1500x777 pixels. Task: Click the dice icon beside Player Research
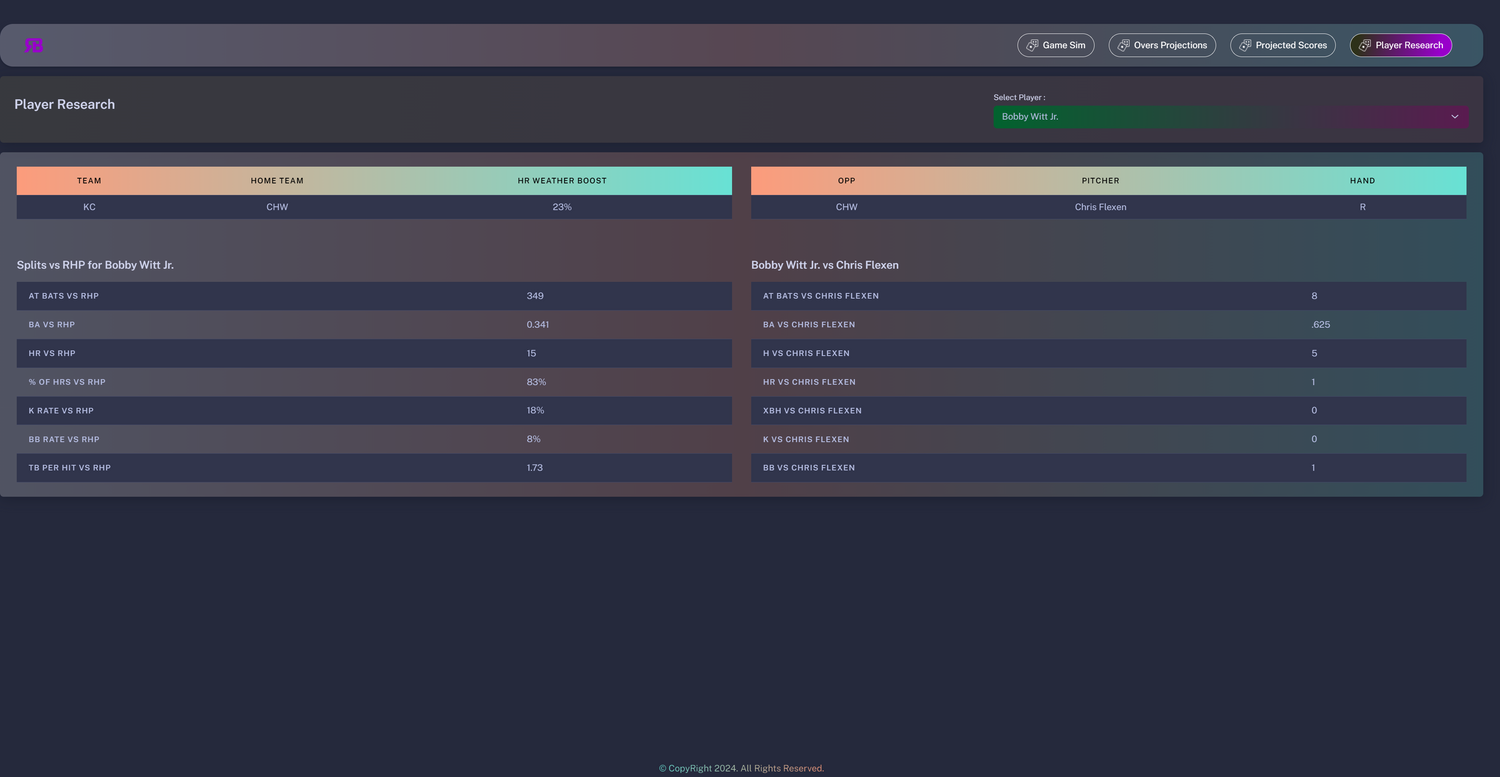[1364, 45]
